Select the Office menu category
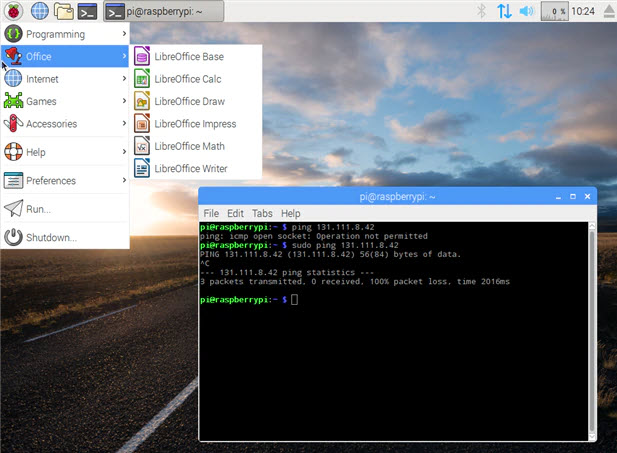 click(65, 56)
